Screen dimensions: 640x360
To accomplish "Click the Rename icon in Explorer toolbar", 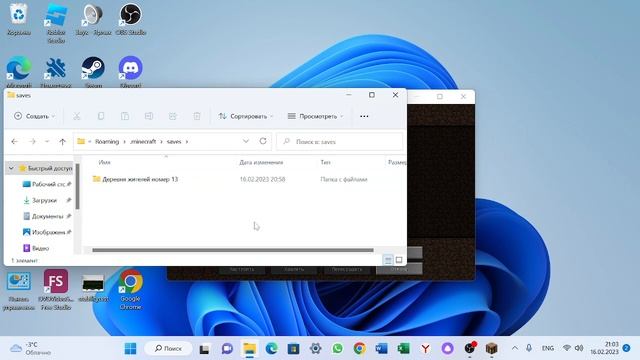I will click(149, 116).
